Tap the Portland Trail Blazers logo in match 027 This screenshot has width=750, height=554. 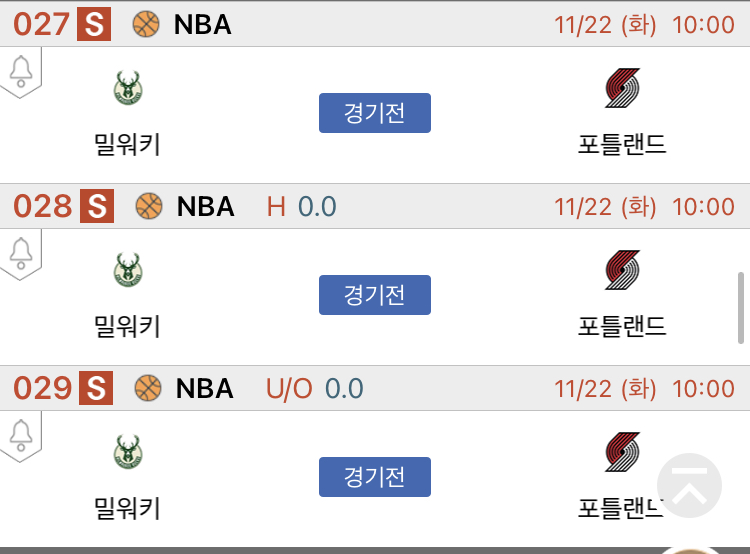tap(622, 88)
